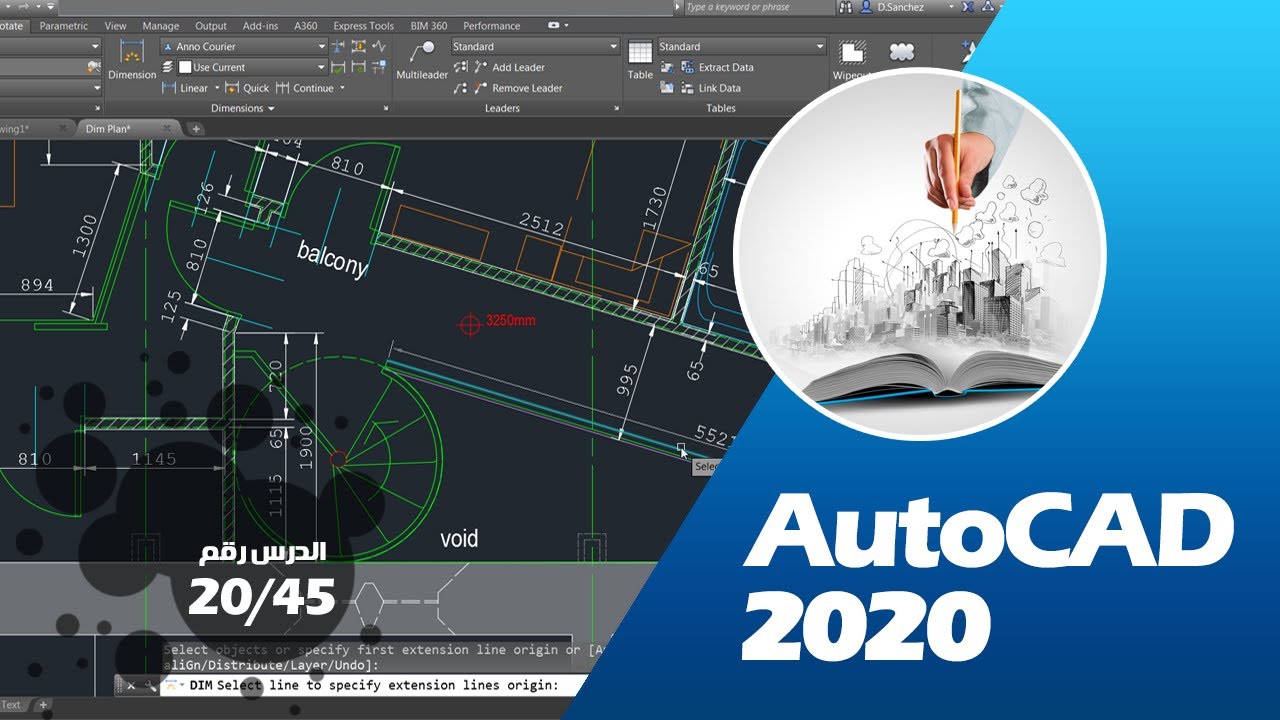Open the Anno Courier dimension style dropdown
This screenshot has height=720, width=1280.
click(322, 46)
